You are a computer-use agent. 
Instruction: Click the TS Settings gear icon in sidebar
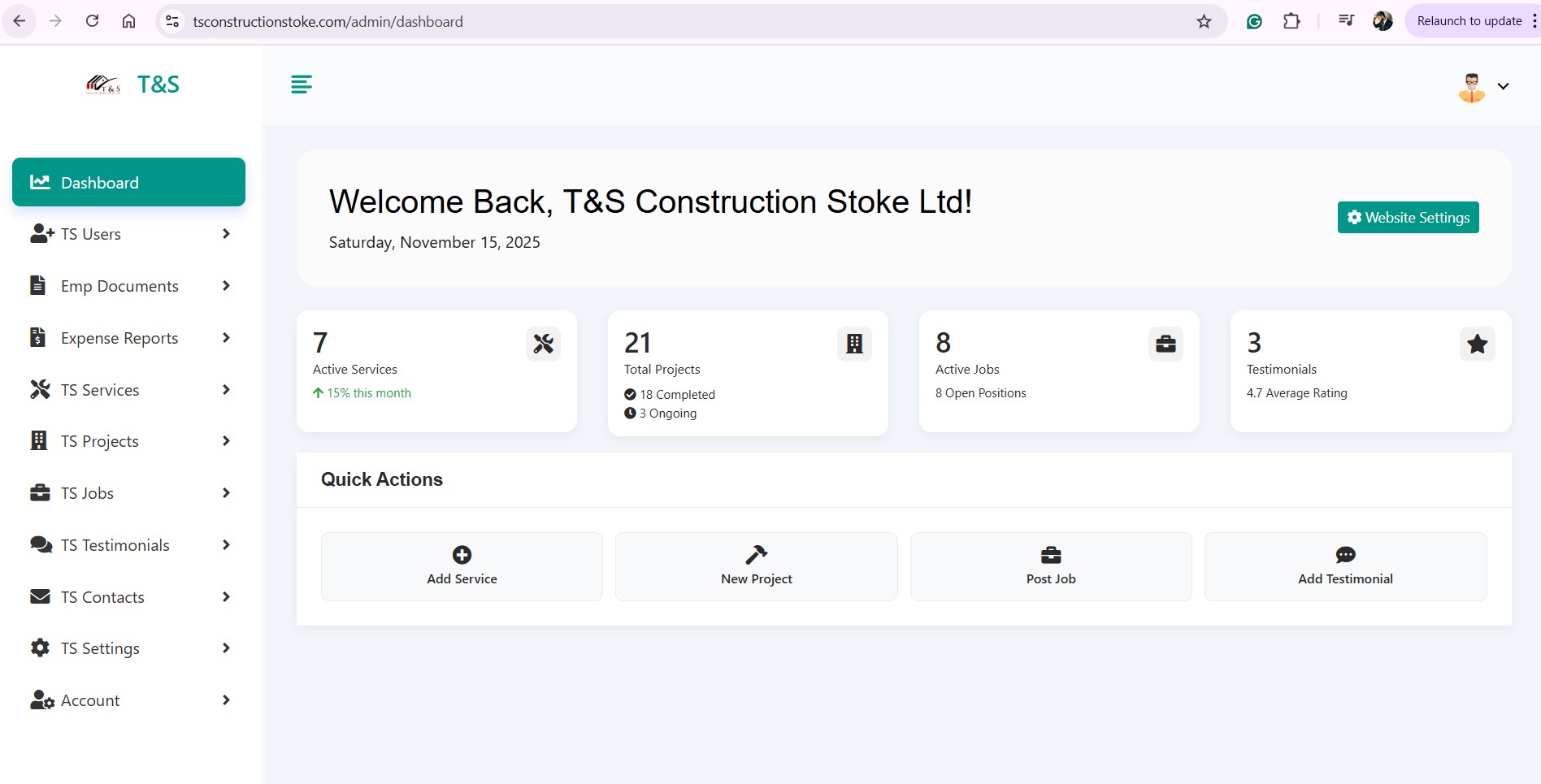pos(39,648)
